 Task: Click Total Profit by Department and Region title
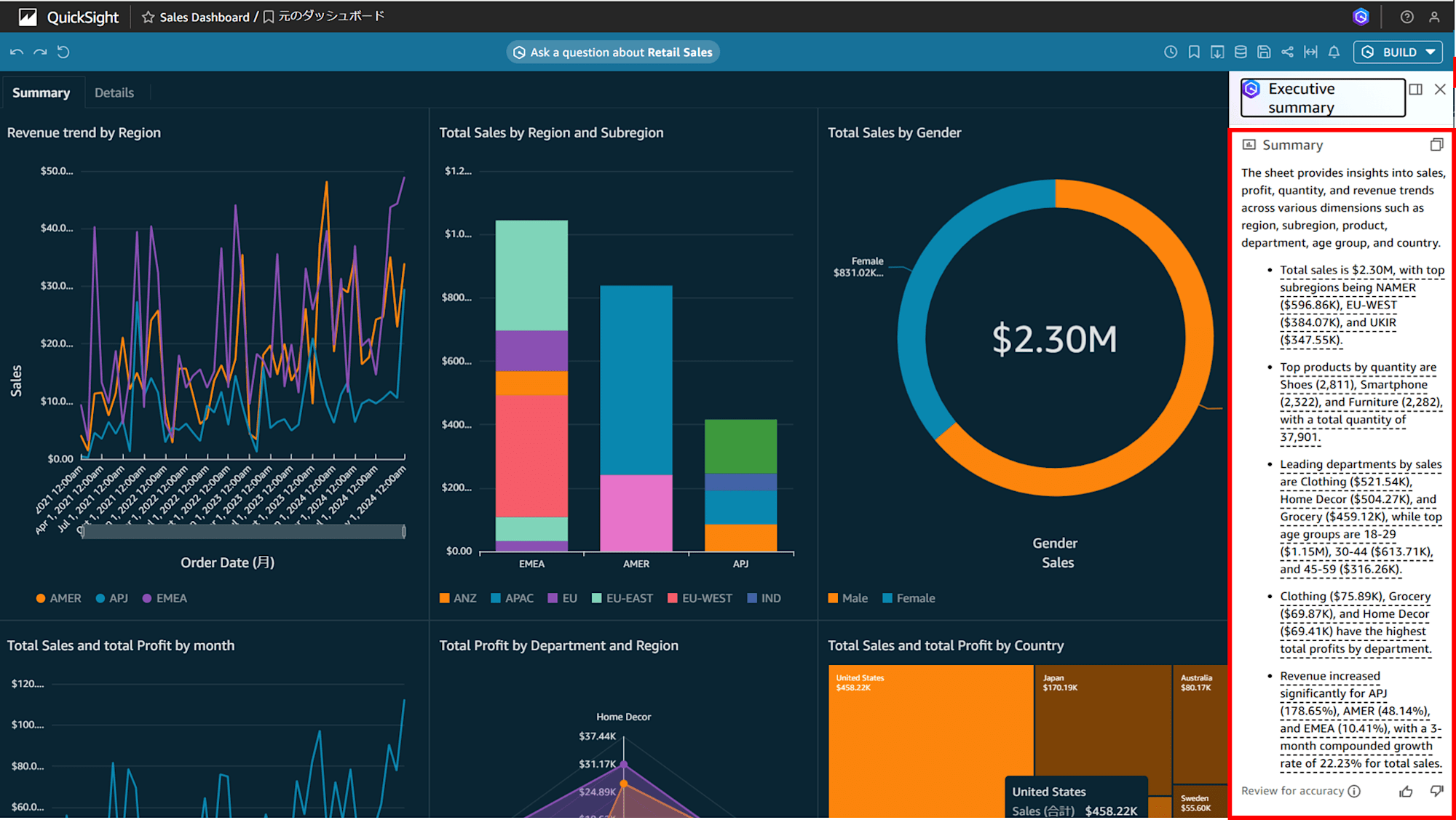tap(558, 645)
